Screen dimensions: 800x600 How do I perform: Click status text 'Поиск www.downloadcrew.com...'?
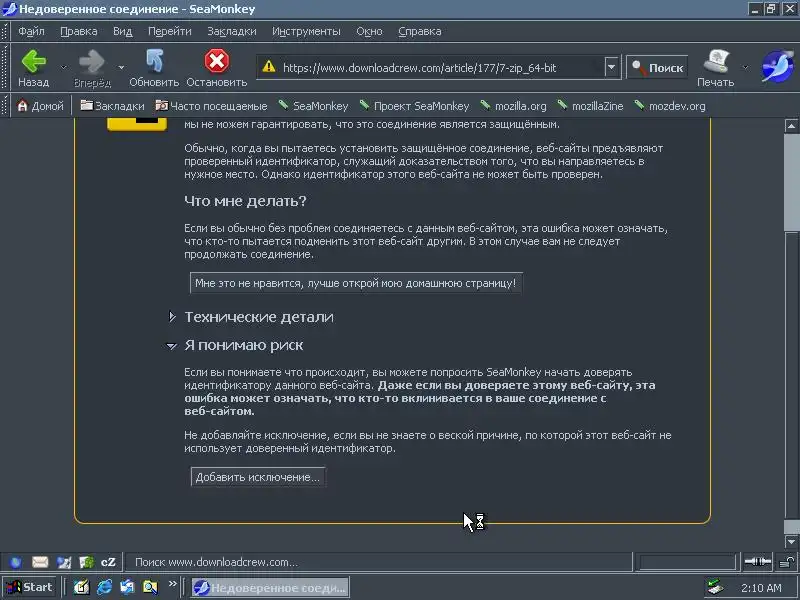point(216,562)
